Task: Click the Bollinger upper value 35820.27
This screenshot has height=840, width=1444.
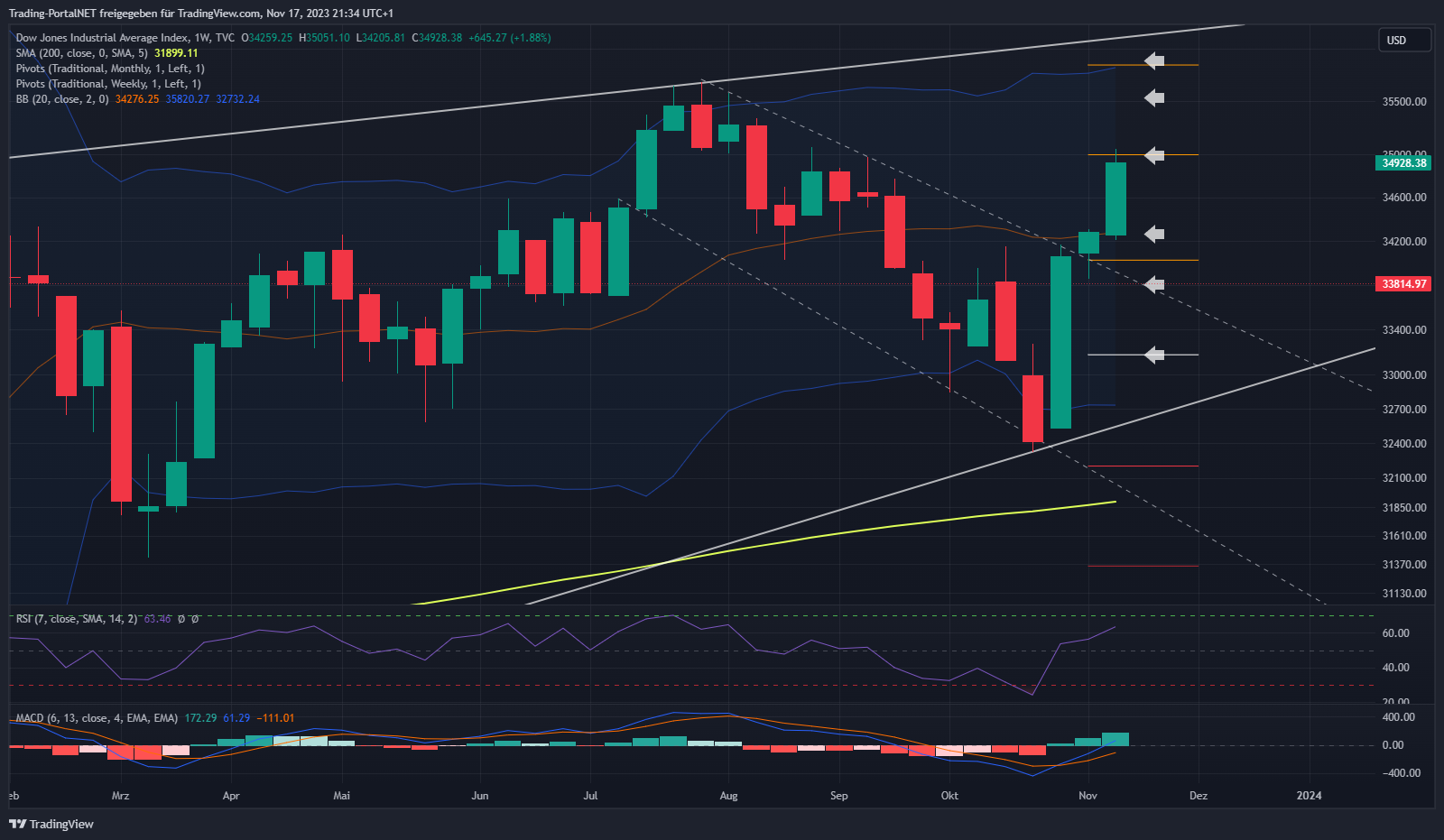Action: coord(188,99)
